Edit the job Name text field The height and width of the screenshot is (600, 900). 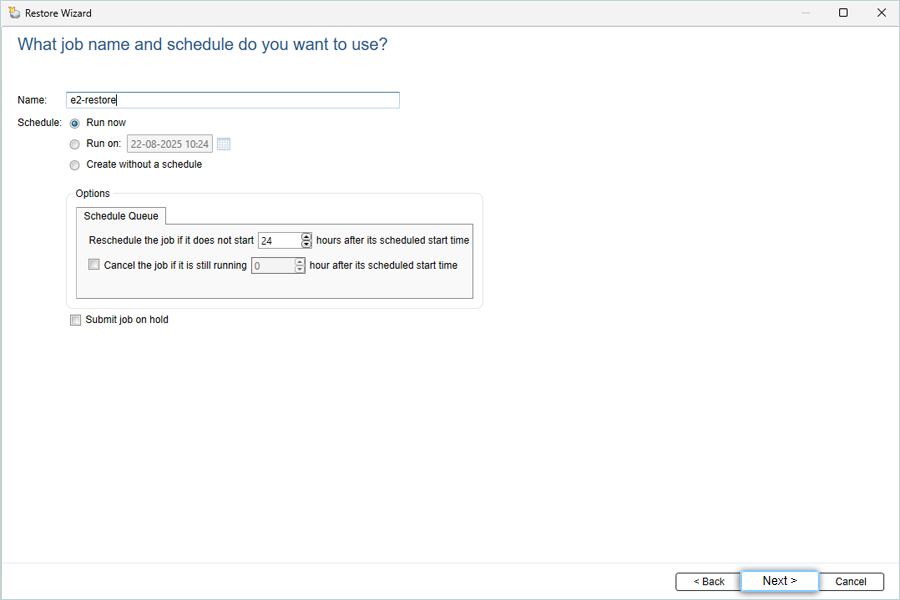click(232, 100)
